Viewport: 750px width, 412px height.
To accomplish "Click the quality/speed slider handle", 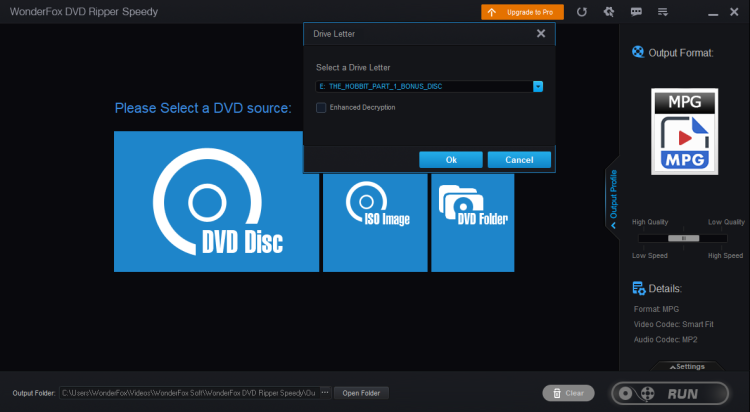I will 685,238.
